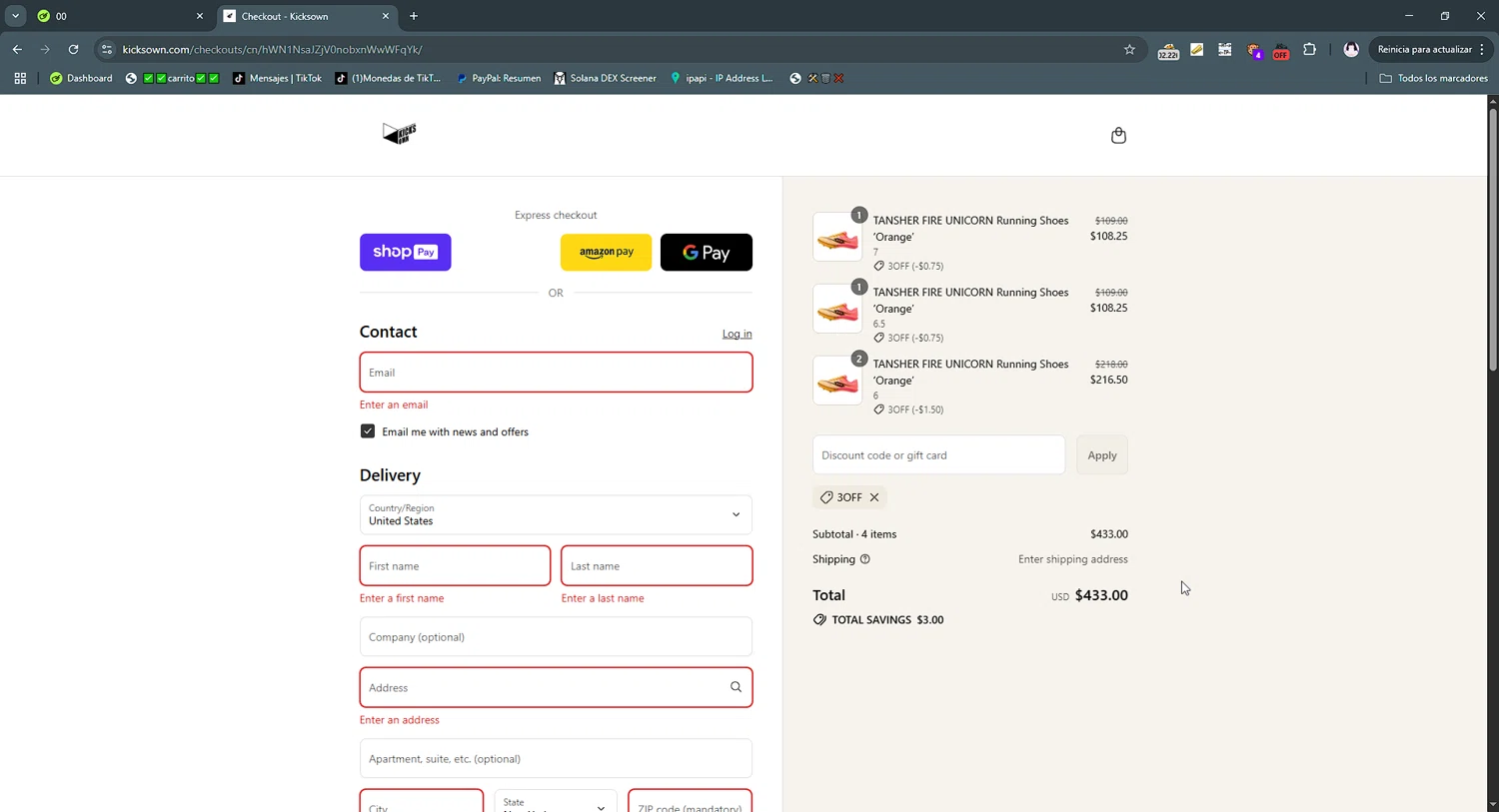Pay with Google Pay
The image size is (1499, 812).
coord(707,253)
